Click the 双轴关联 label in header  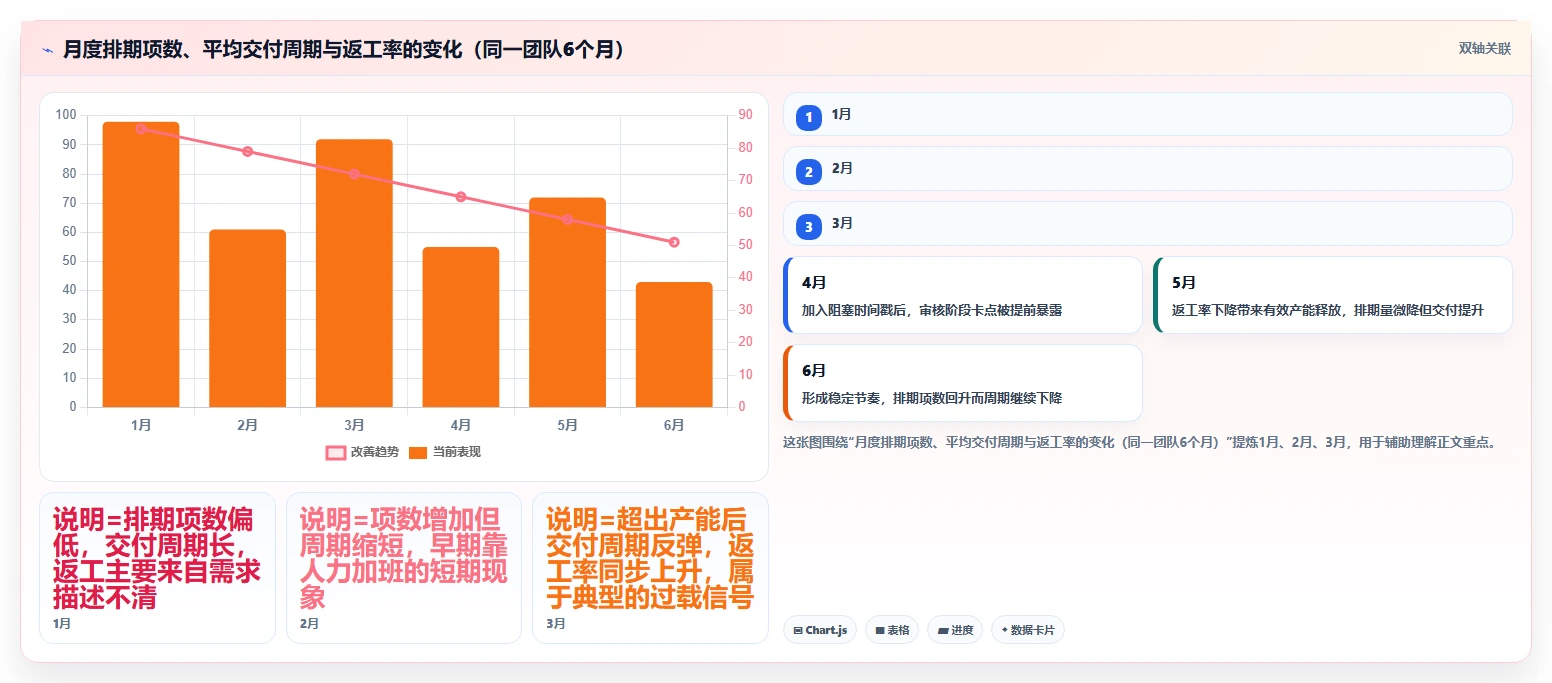coord(1484,49)
